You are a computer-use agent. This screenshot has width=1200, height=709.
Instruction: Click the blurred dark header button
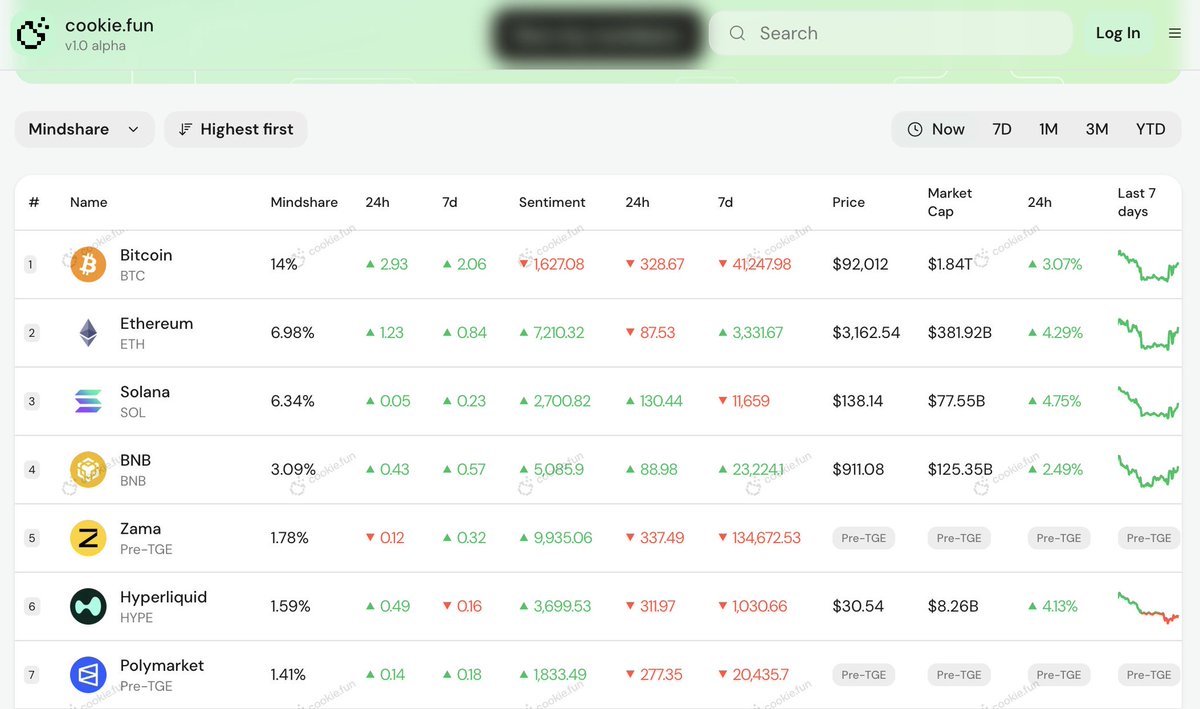[597, 35]
